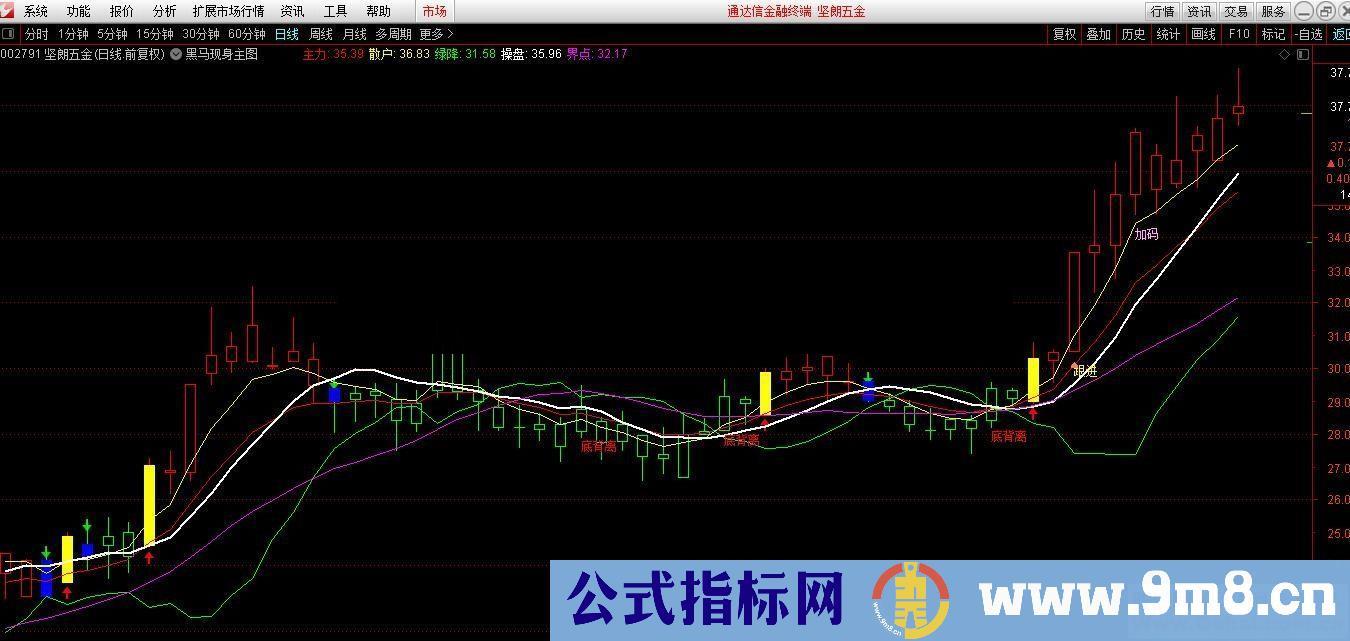
Task: Select the 日线 daily period
Action: click(x=286, y=34)
